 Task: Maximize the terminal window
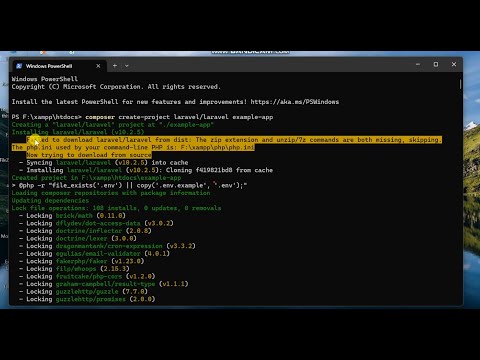coord(436,64)
